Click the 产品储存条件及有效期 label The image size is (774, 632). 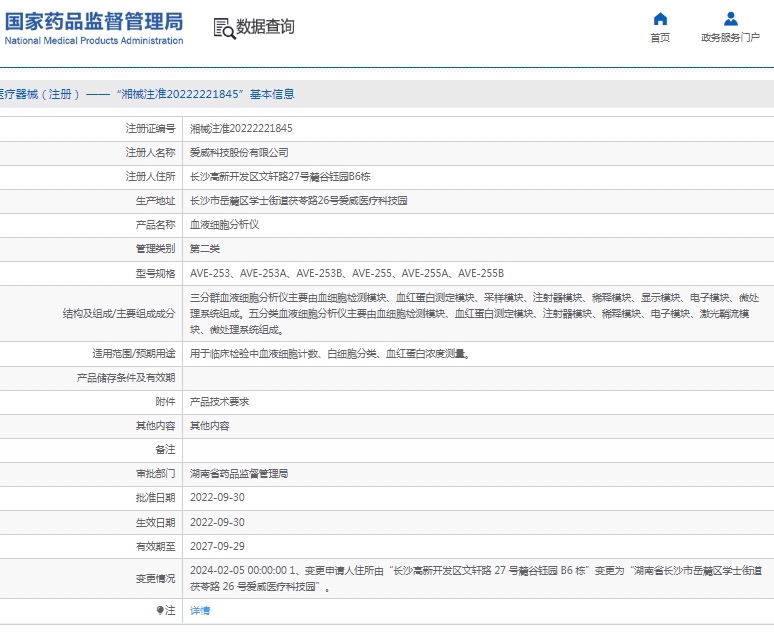pos(126,378)
